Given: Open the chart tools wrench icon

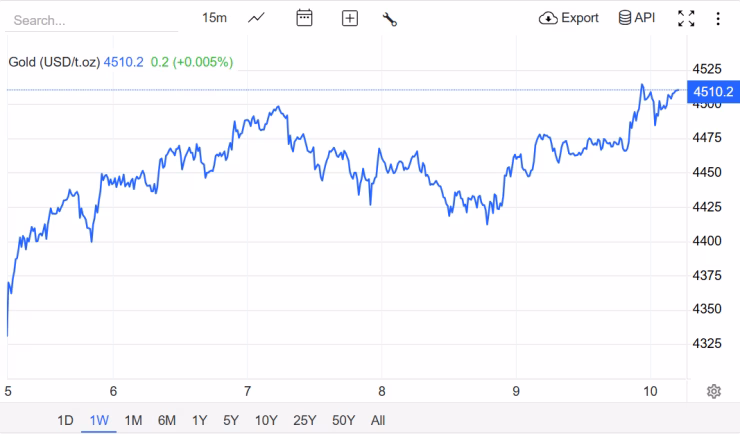Looking at the screenshot, I should [x=390, y=18].
